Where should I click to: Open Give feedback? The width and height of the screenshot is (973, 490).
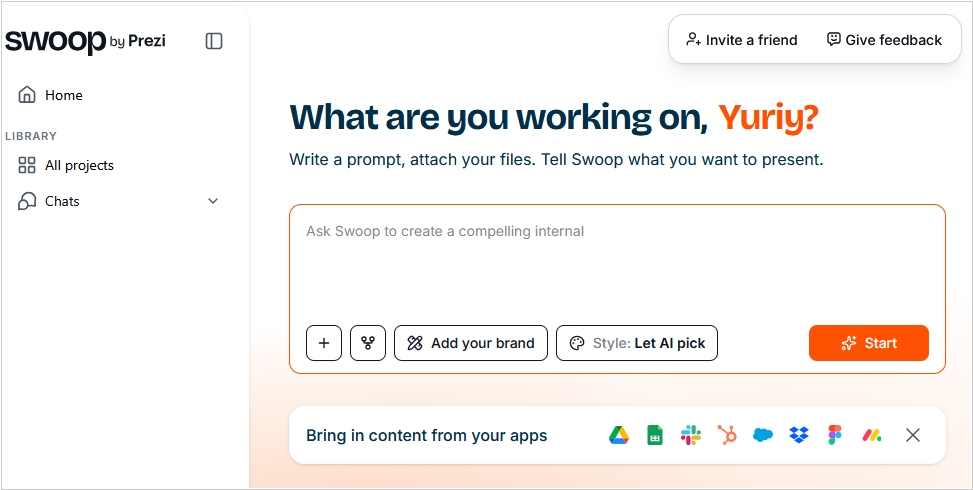pos(884,40)
